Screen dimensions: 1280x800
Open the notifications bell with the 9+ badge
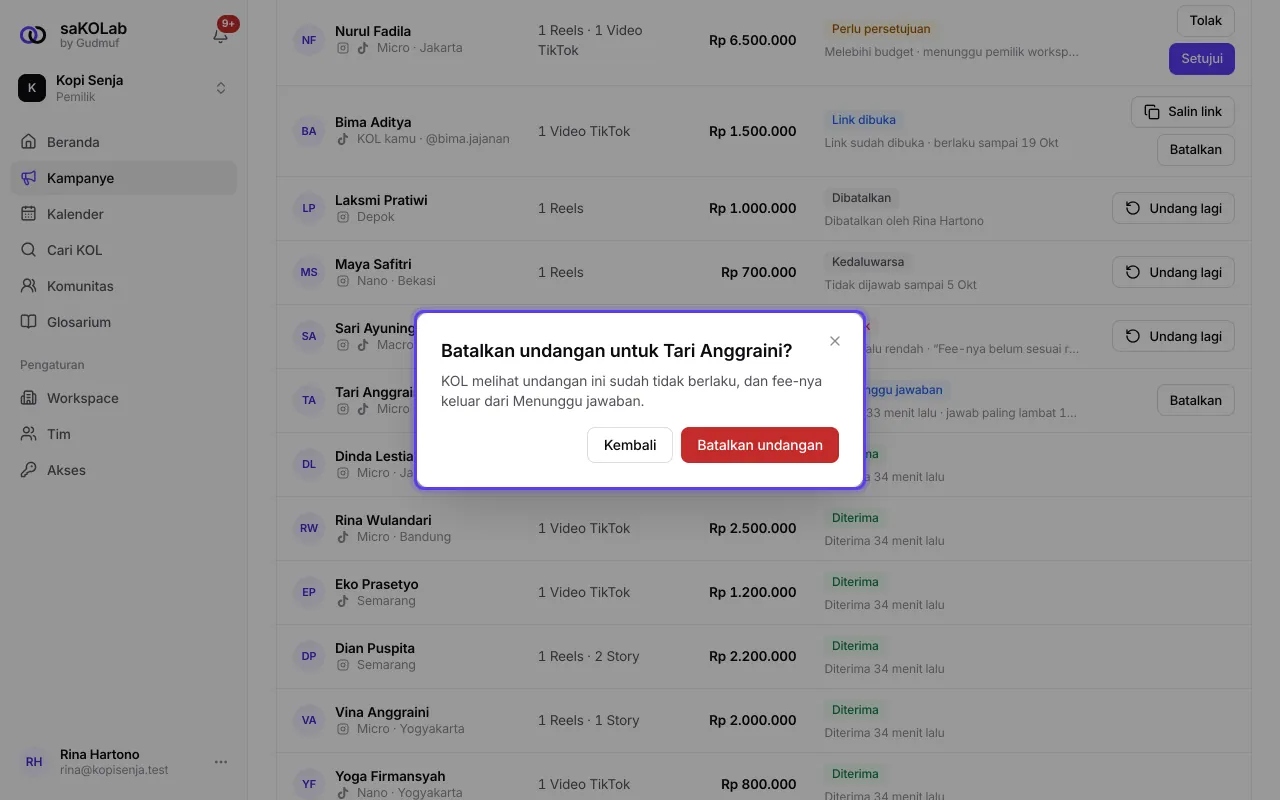tap(221, 35)
